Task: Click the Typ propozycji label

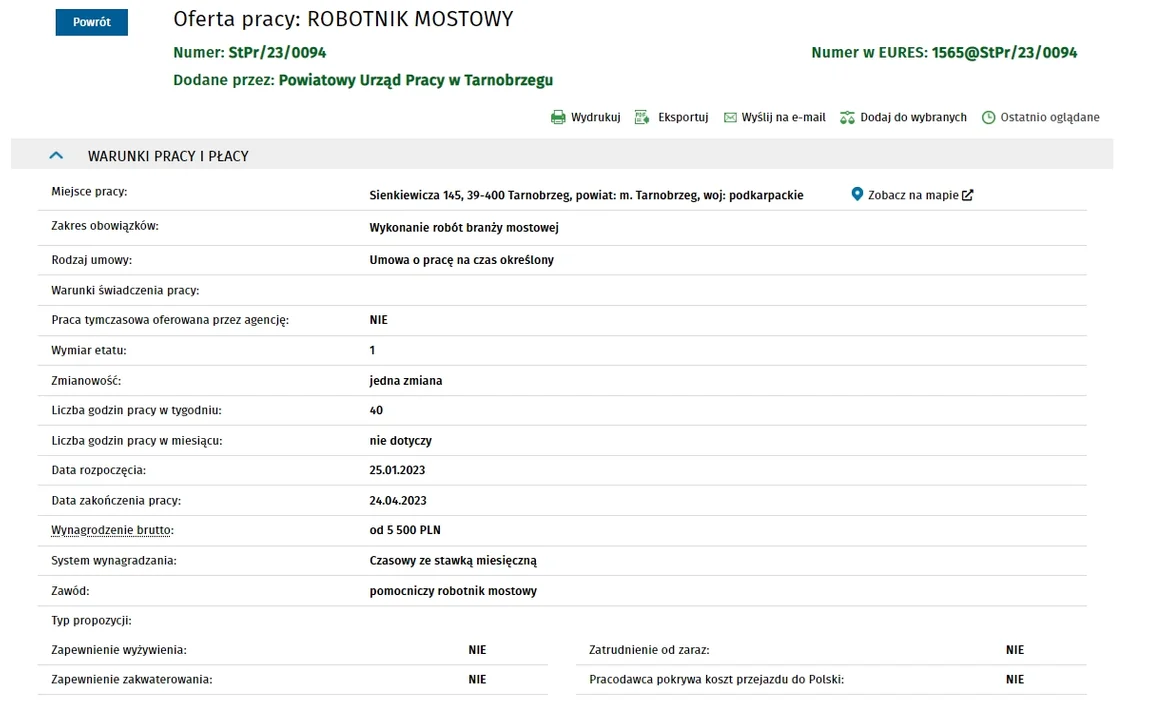Action: (92, 620)
